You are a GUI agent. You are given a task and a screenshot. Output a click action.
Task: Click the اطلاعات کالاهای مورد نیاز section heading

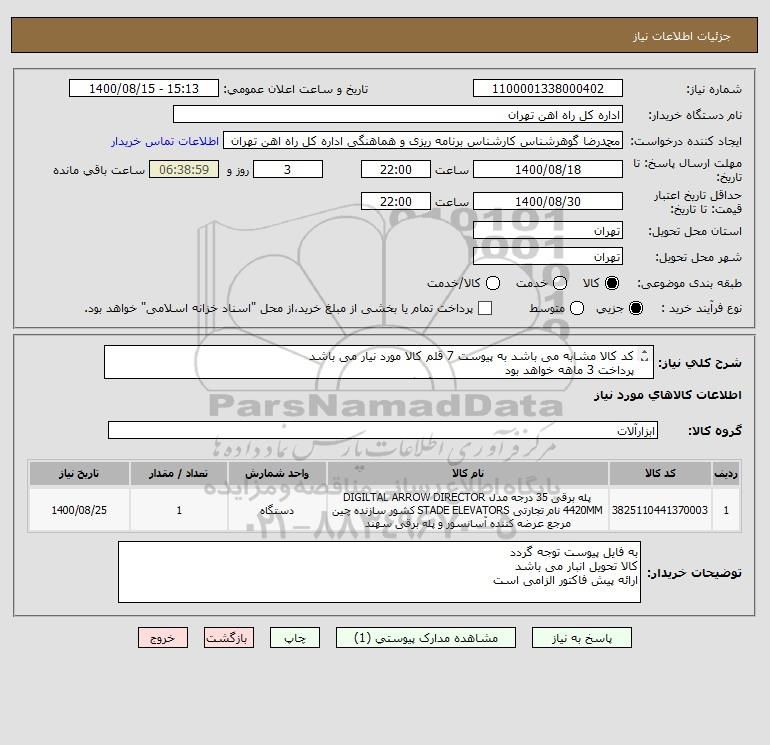[x=668, y=395]
